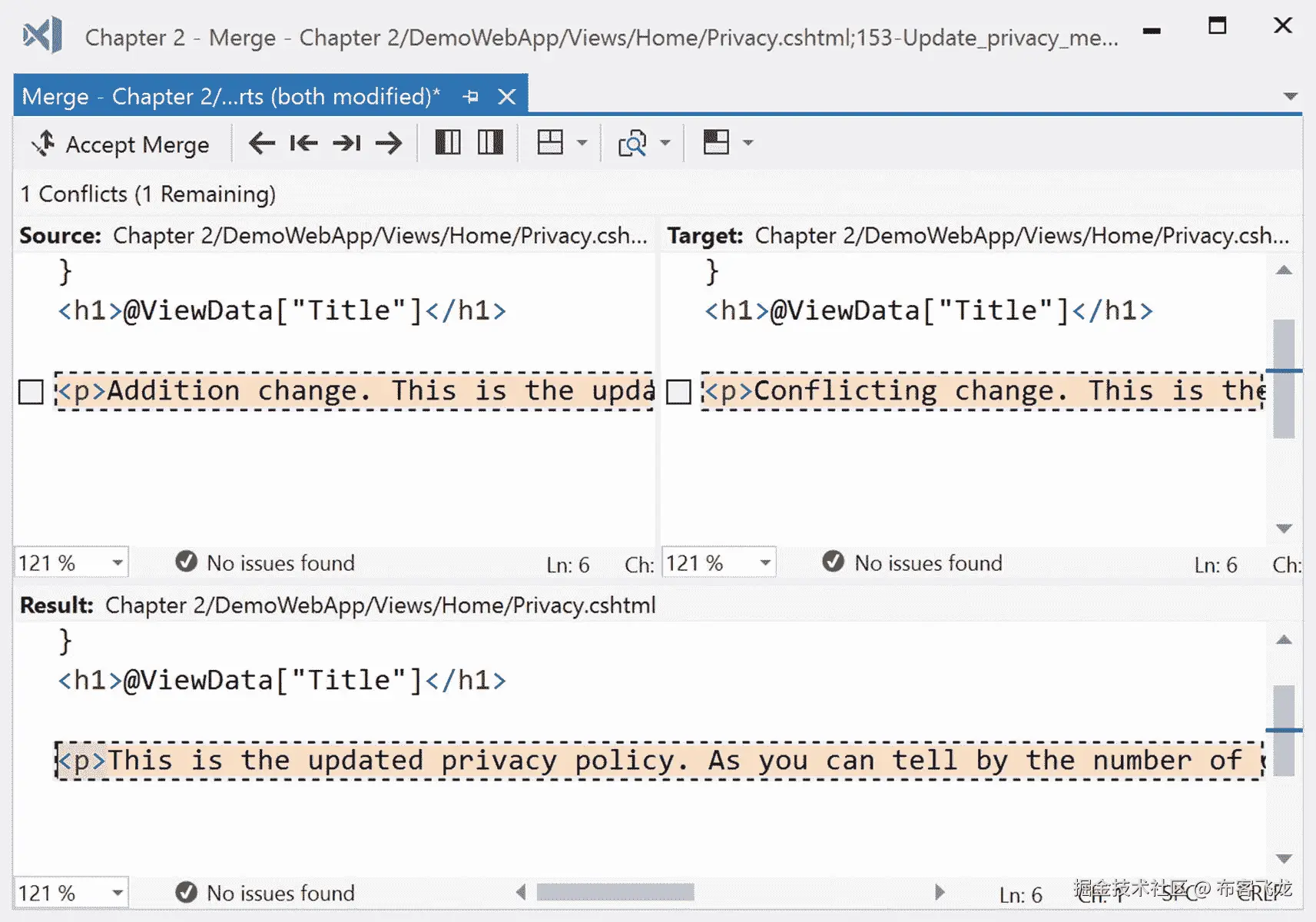Click the Target pane 'Ln: 6' indicator
The height and width of the screenshot is (922, 1316).
pos(1215,565)
